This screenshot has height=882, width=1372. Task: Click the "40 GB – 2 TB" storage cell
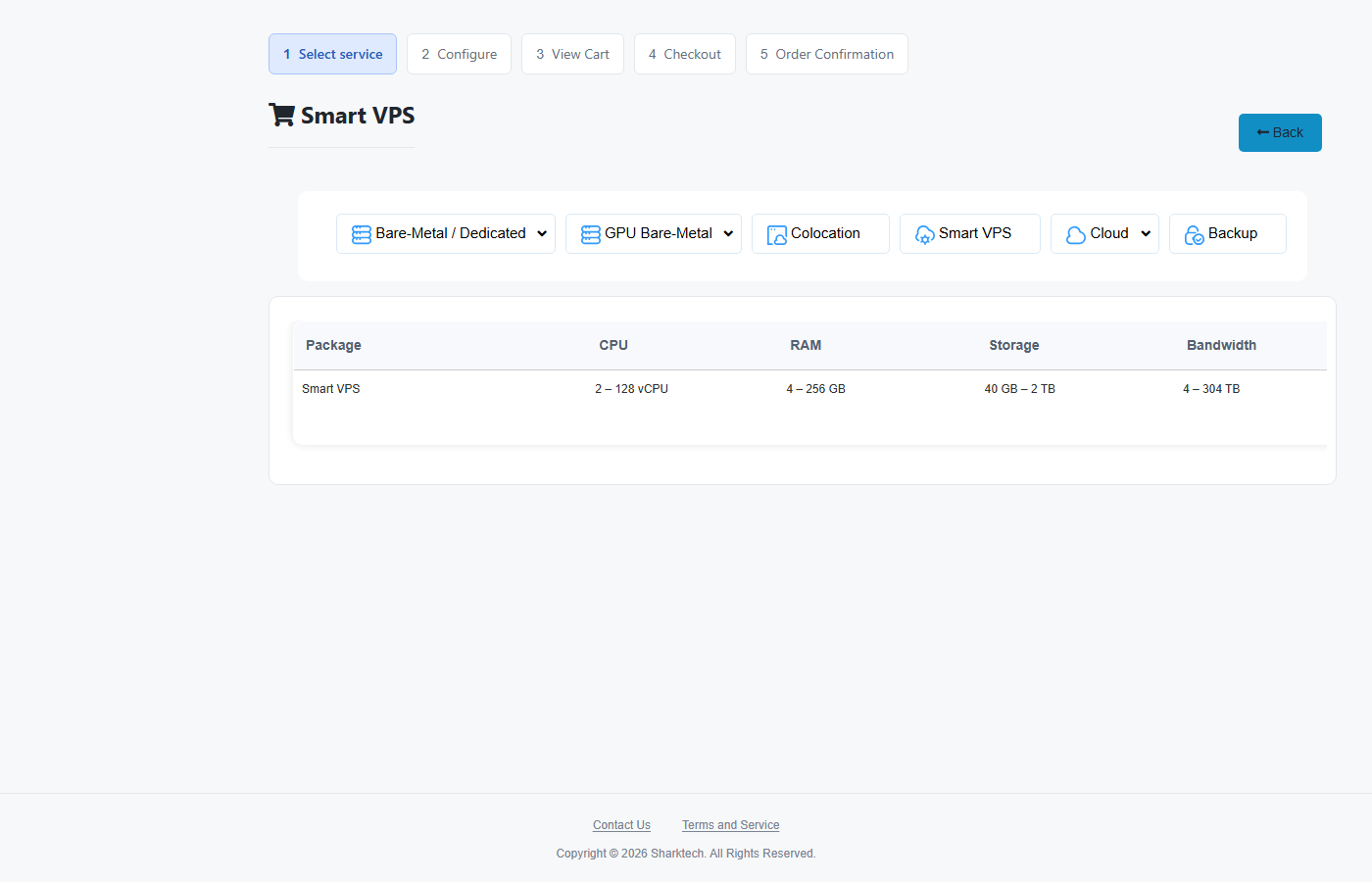click(x=1020, y=389)
